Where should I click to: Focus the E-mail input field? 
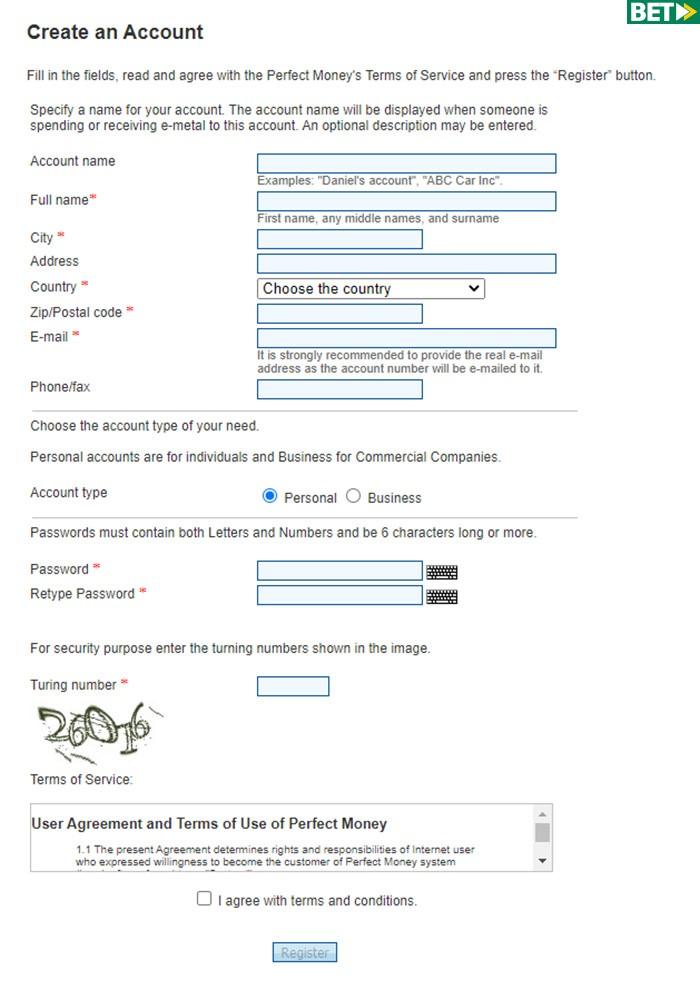406,339
